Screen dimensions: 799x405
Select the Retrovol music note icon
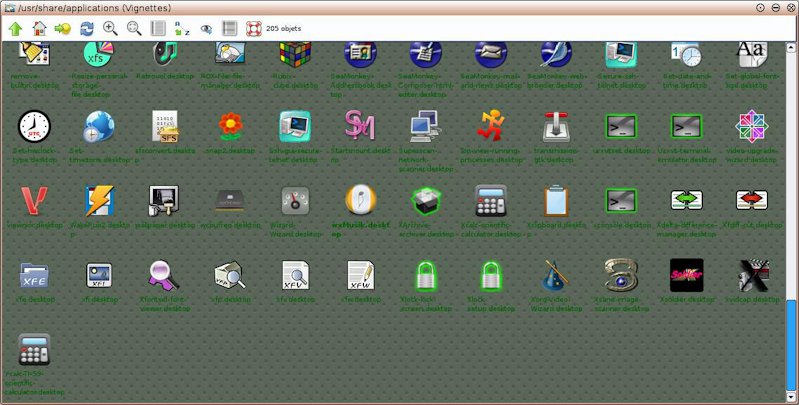(x=165, y=53)
